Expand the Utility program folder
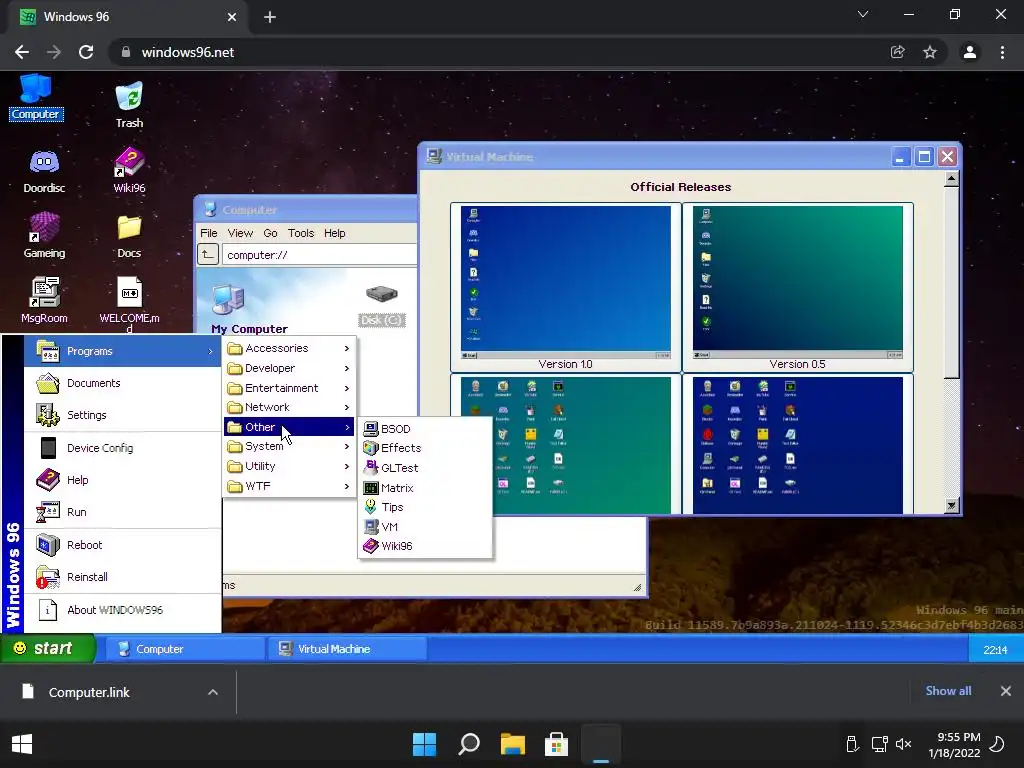This screenshot has height=768, width=1024. point(289,466)
